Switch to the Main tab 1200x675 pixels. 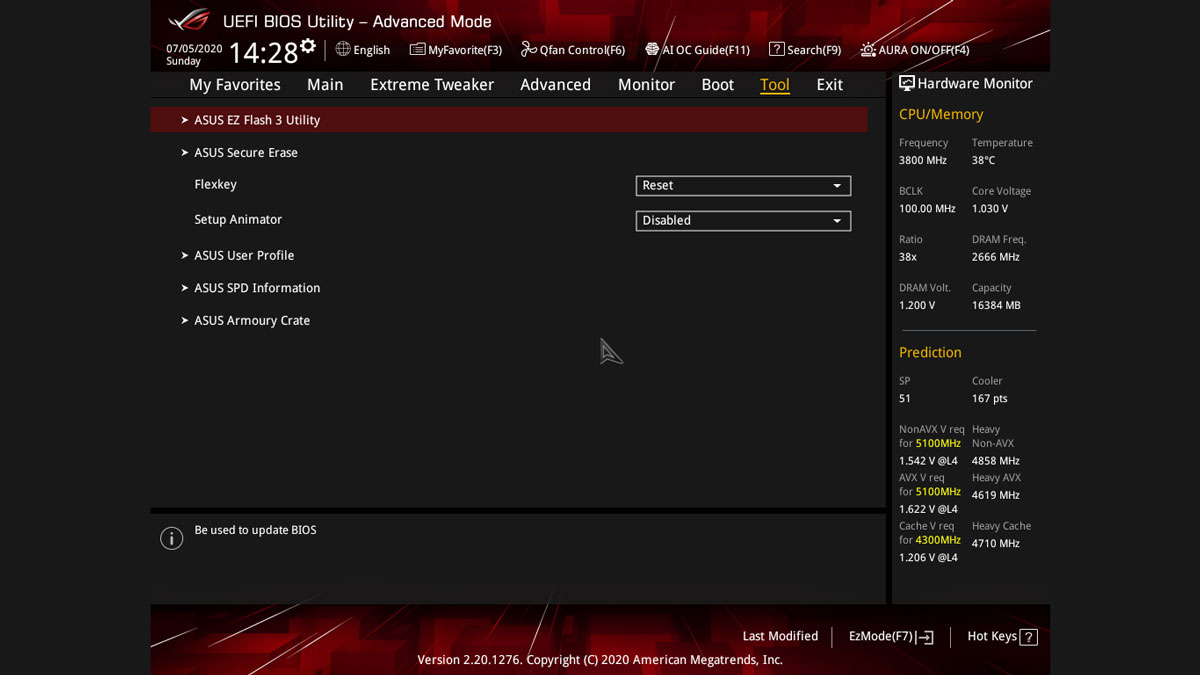tap(325, 85)
